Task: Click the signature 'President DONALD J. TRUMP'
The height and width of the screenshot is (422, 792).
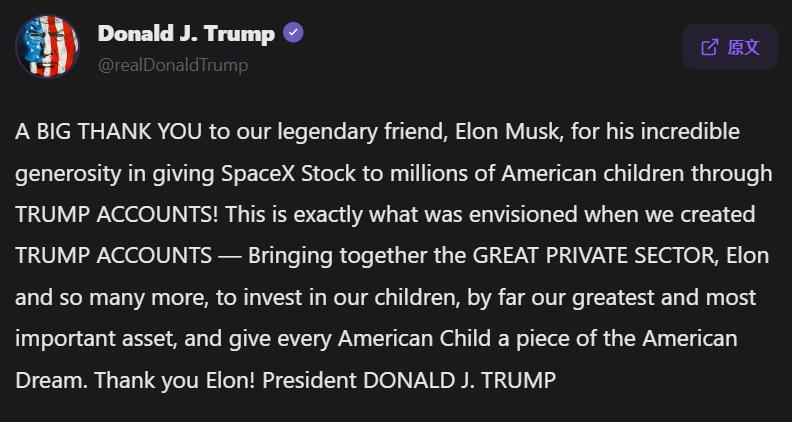Action: (x=409, y=380)
